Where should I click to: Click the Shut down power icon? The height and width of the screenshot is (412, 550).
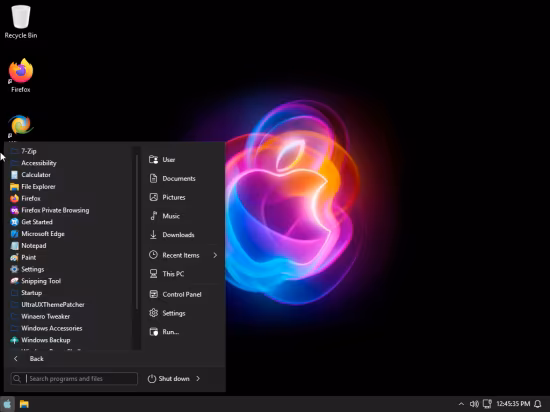point(152,379)
